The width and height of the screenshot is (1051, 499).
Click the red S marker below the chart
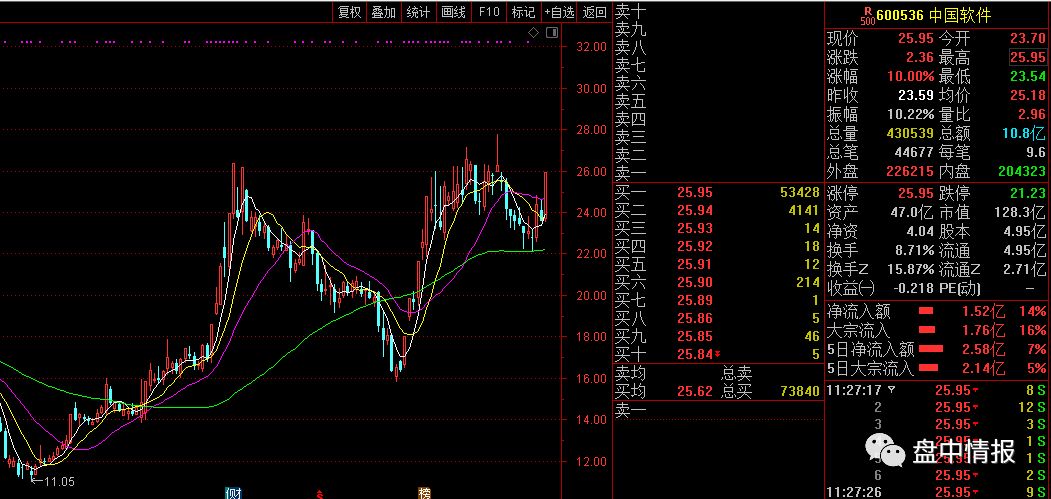319,493
